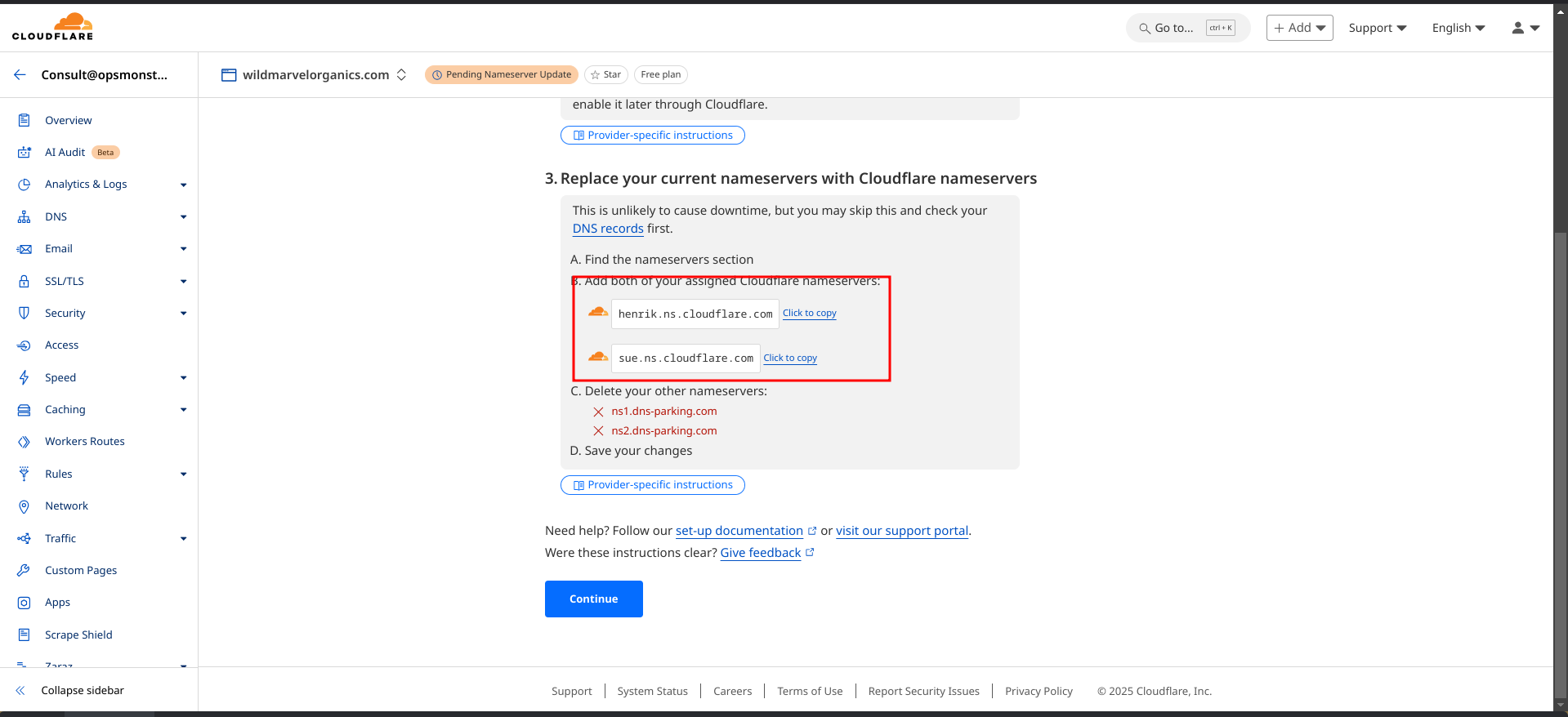Click the Workers Routes sidebar icon
The image size is (1568, 717).
click(x=25, y=442)
